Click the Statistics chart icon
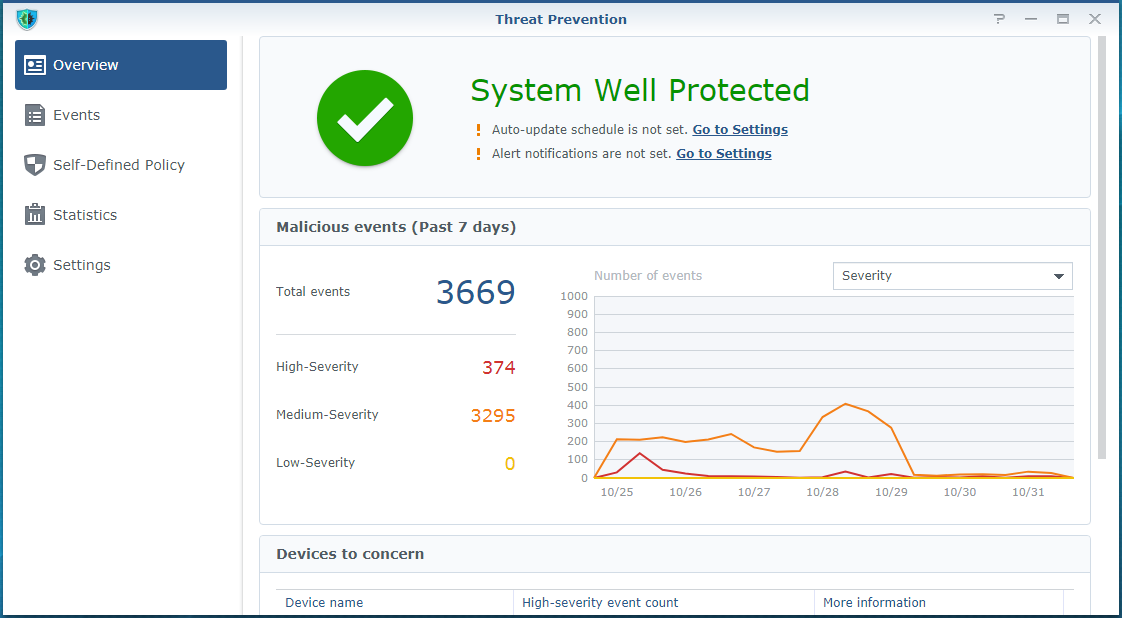Viewport: 1122px width, 618px height. pyautogui.click(x=35, y=215)
